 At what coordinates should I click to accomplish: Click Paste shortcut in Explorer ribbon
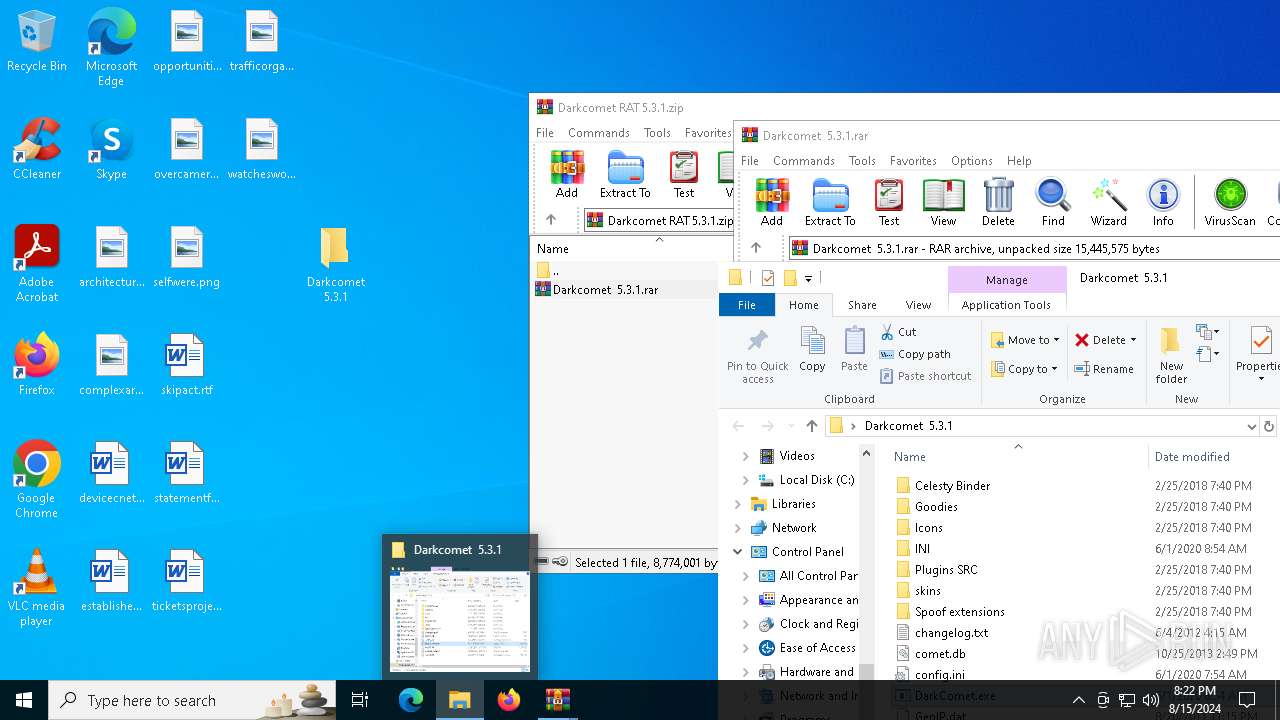tap(926, 376)
